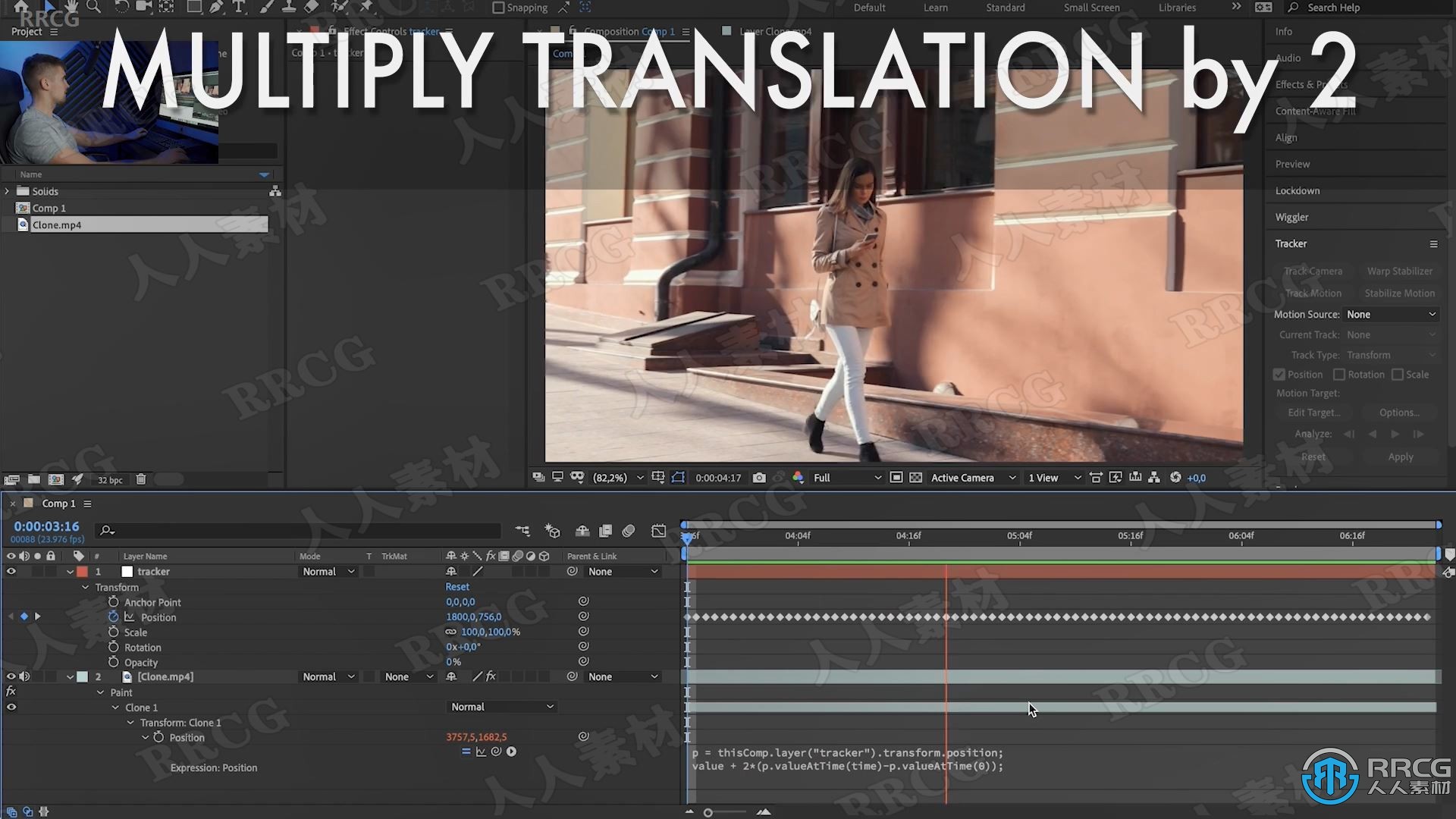Open the 1 View layout dropdown
1456x819 pixels.
tap(1054, 478)
